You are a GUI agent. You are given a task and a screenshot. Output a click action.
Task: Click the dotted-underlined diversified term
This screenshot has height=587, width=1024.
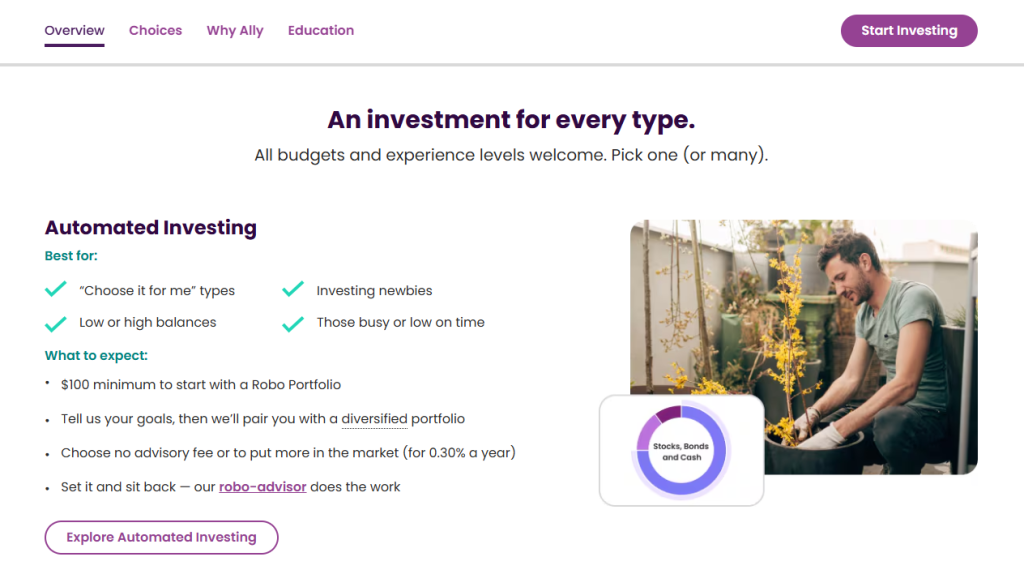[x=374, y=419]
